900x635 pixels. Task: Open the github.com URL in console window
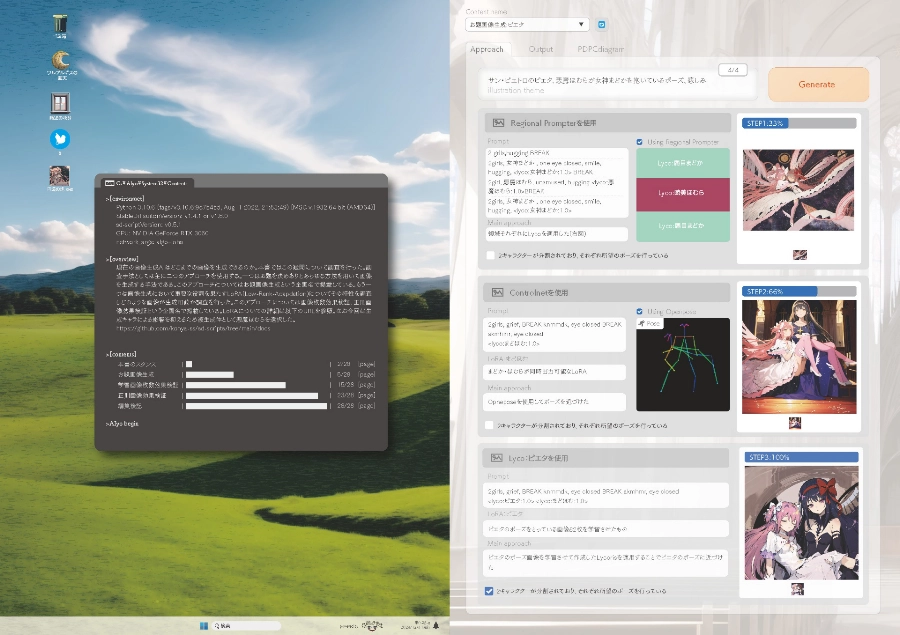(x=193, y=328)
